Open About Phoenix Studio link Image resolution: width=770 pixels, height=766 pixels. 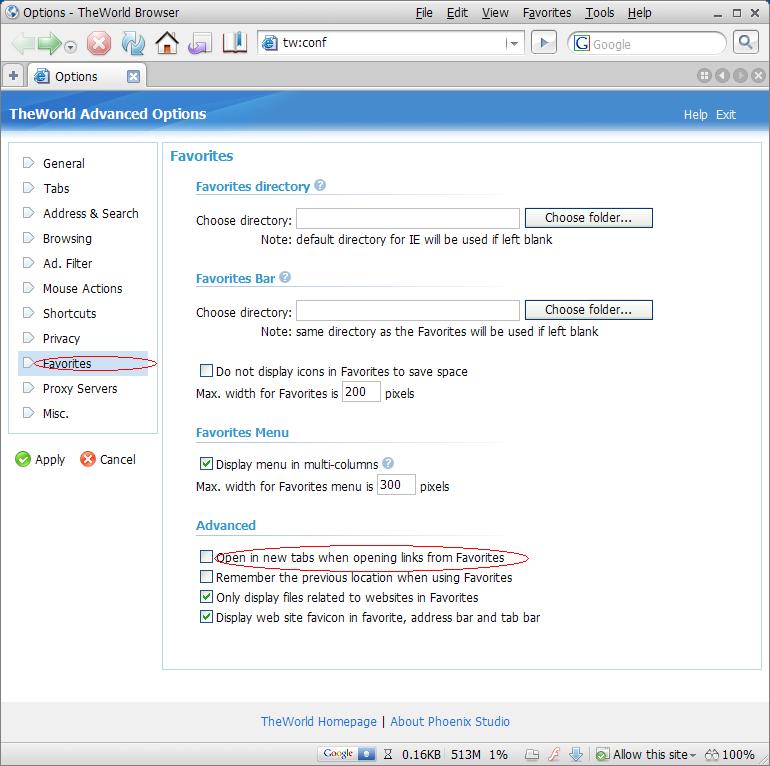450,721
